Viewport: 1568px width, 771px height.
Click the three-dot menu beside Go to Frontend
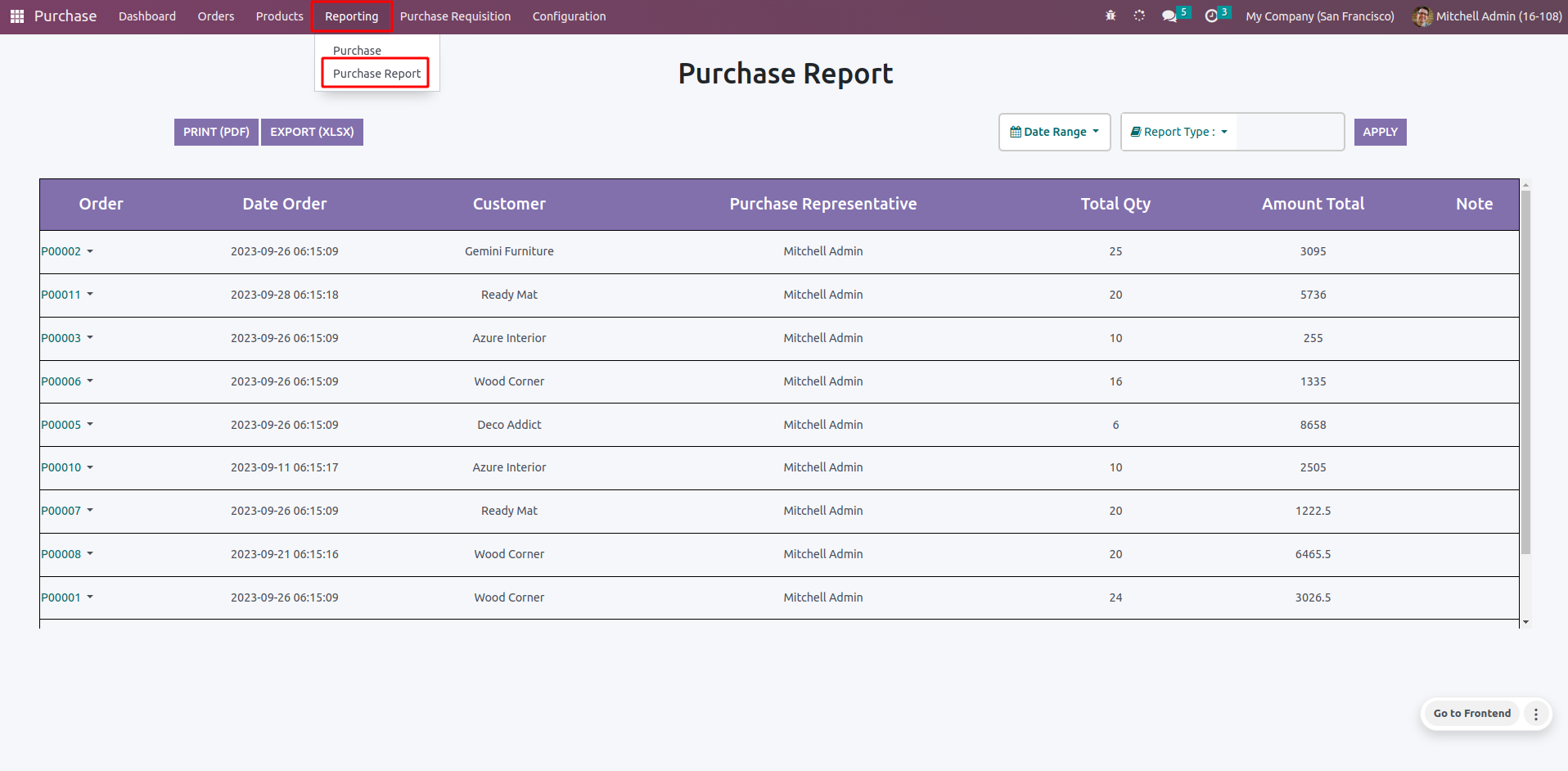point(1536,714)
